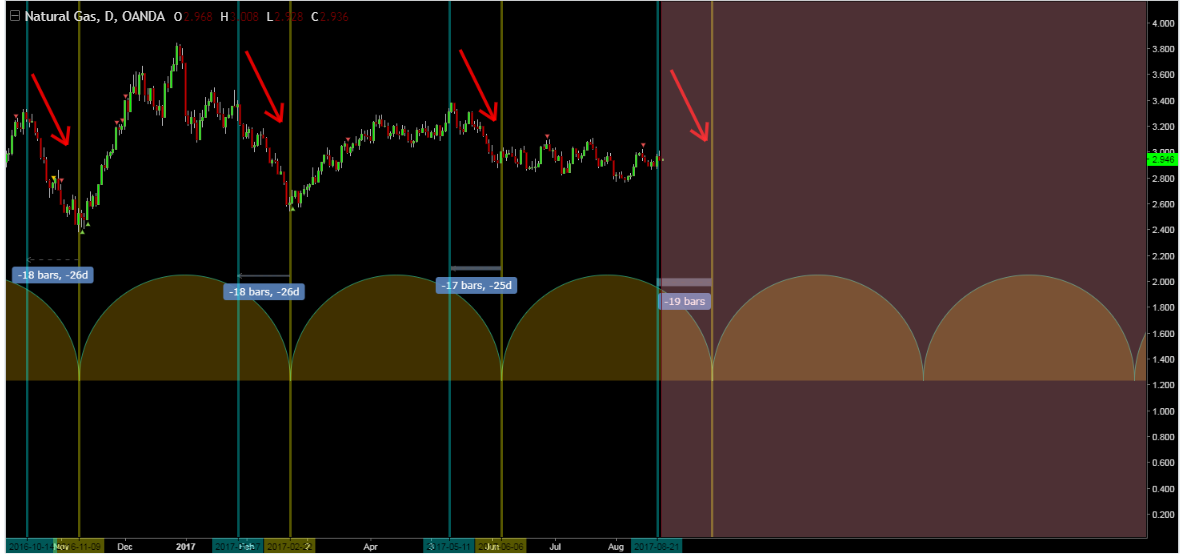Image resolution: width=1184 pixels, height=554 pixels.
Task: Click the Natural Gas, D, OANDA title
Action: pos(94,17)
